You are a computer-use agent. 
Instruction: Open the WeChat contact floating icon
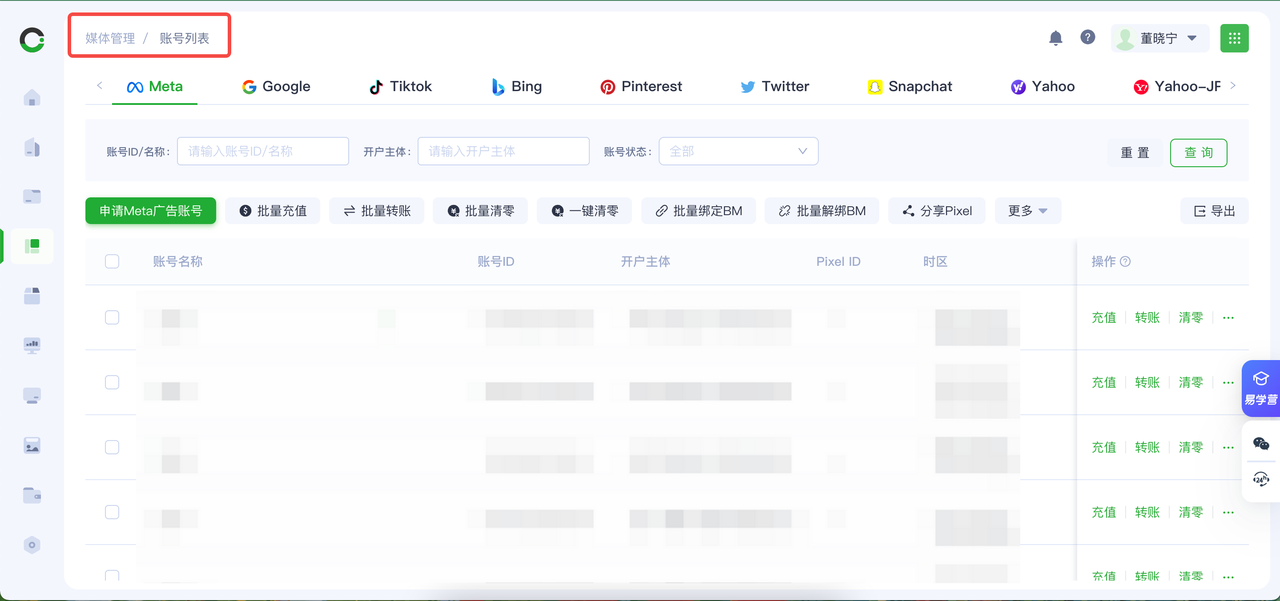point(1260,443)
